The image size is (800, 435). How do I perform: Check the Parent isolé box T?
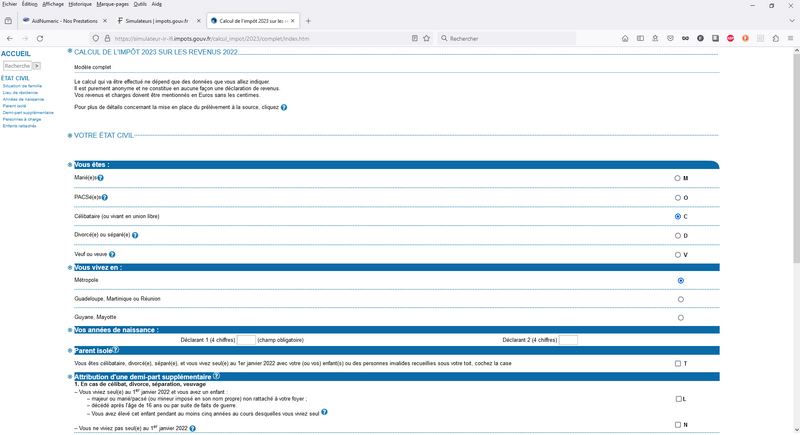678,363
